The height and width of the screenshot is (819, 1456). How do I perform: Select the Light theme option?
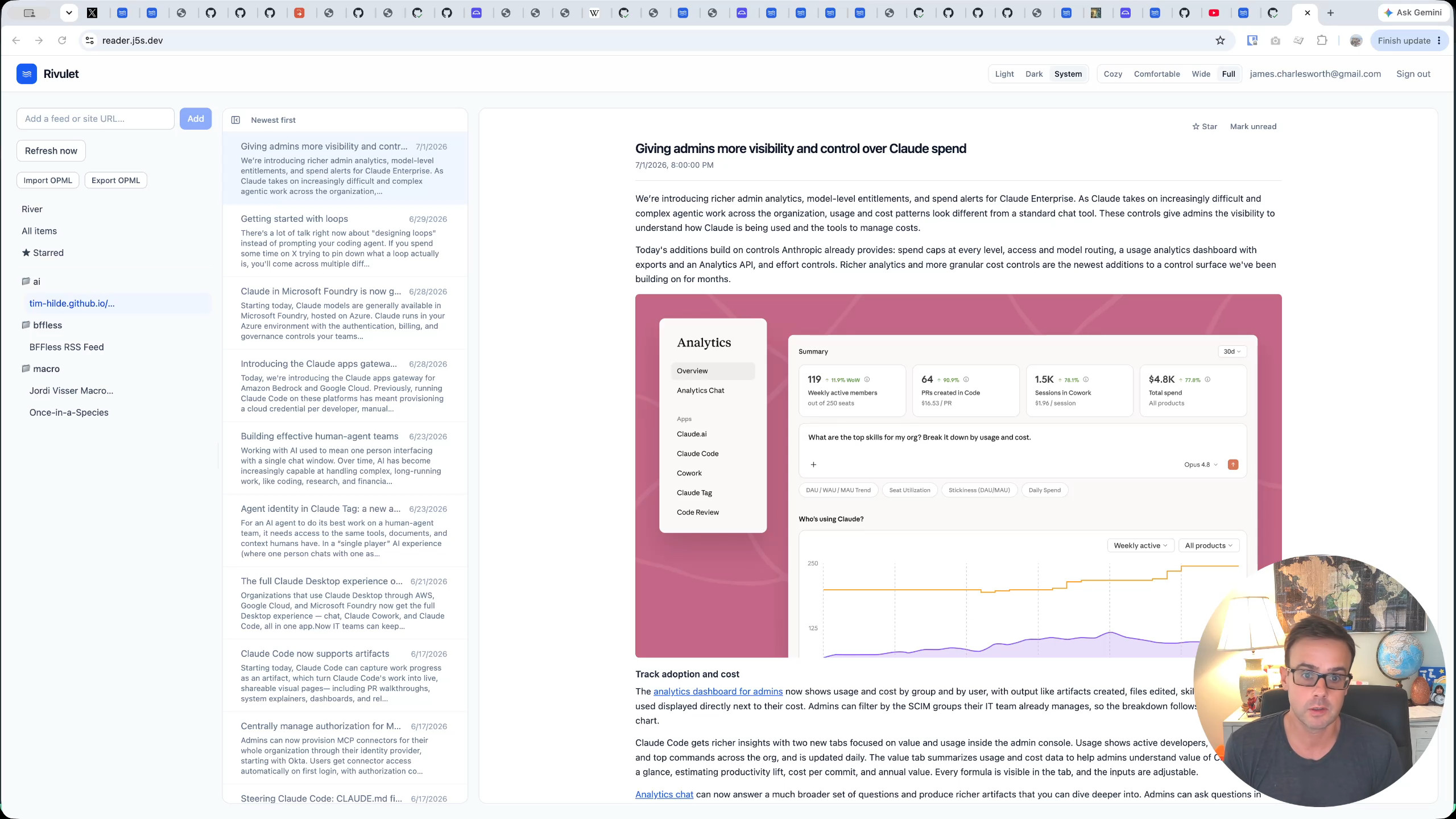click(1004, 74)
